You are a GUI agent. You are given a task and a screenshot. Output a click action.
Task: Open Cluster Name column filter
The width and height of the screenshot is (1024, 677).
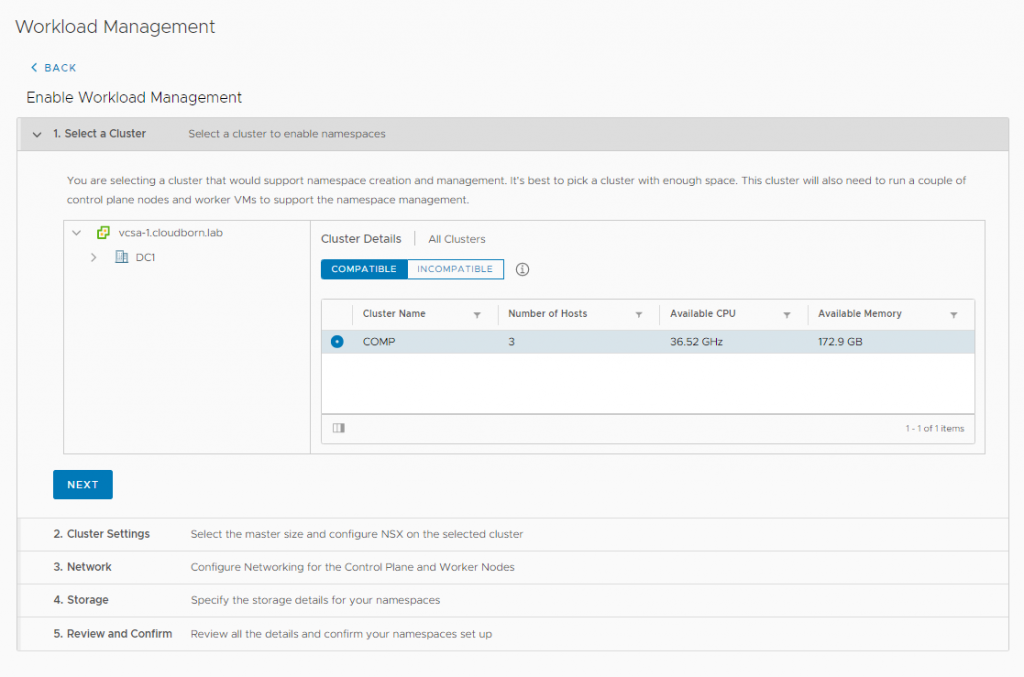pyautogui.click(x=477, y=315)
